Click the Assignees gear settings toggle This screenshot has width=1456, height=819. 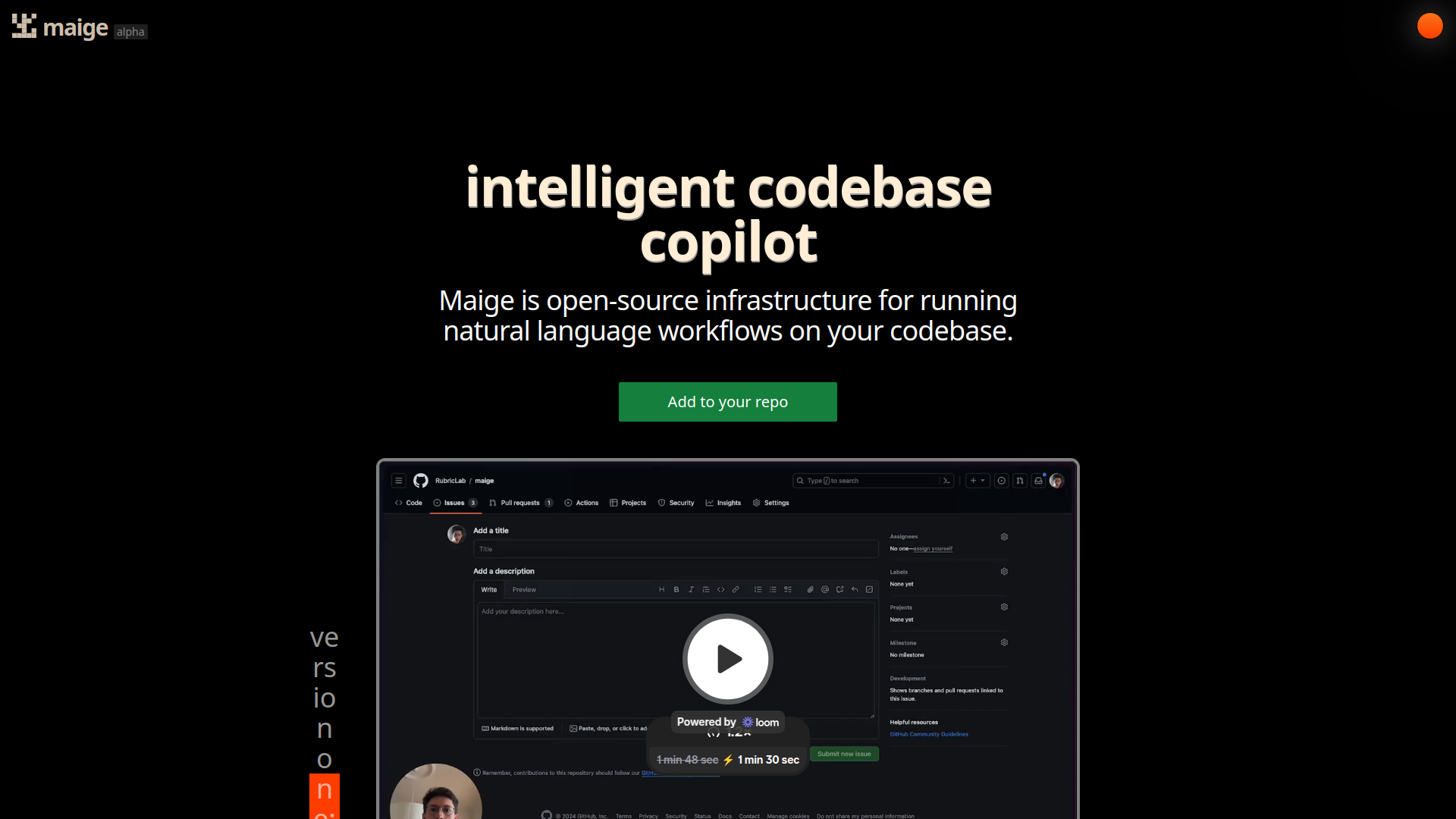click(1004, 536)
